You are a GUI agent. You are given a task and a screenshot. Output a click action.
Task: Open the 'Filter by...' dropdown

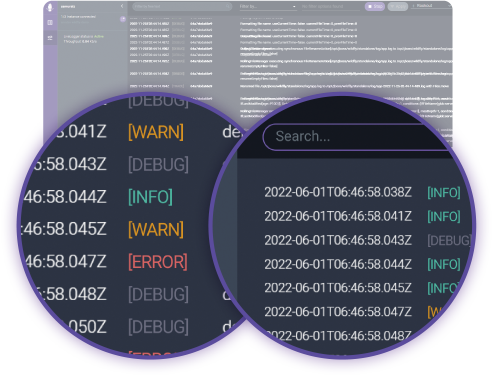click(x=268, y=6)
